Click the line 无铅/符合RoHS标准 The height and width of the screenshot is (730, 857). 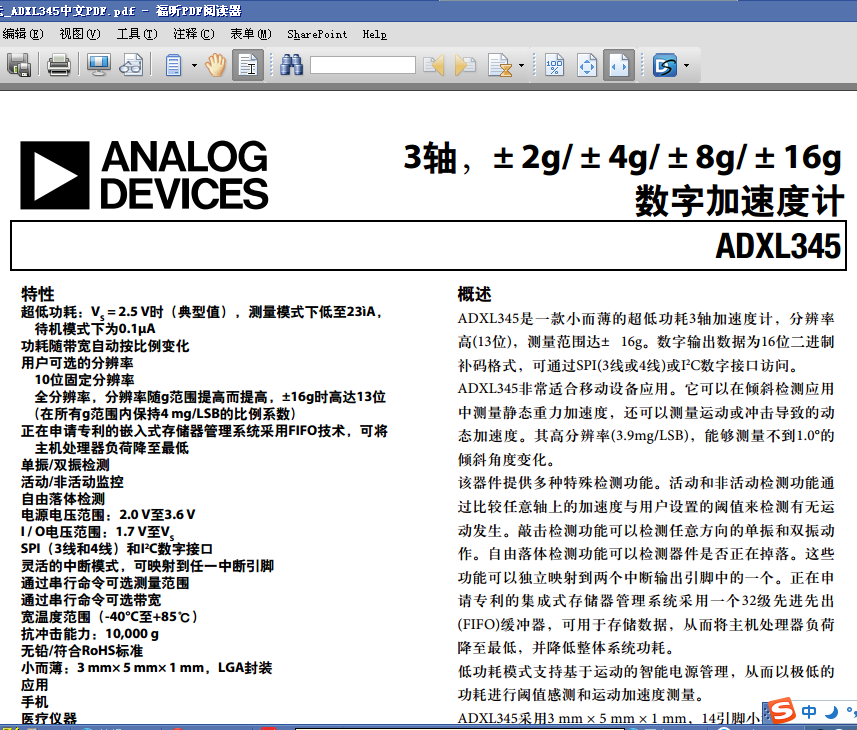[x=82, y=651]
